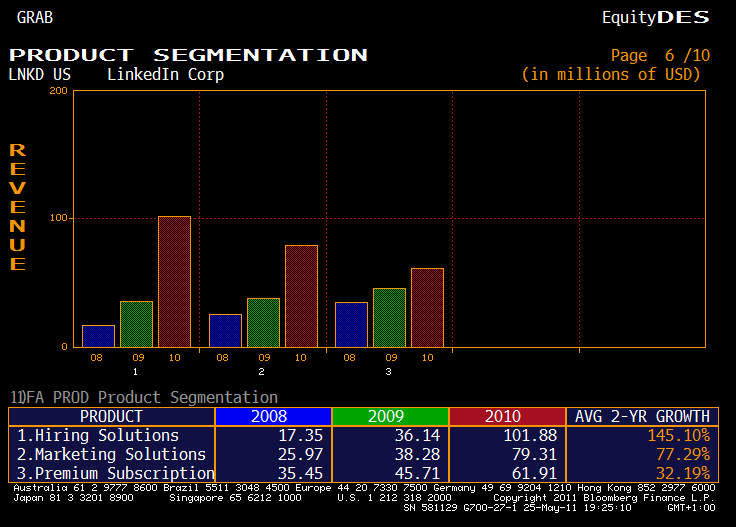Click the green 2009 column header
The image size is (736, 527).
coord(389,416)
